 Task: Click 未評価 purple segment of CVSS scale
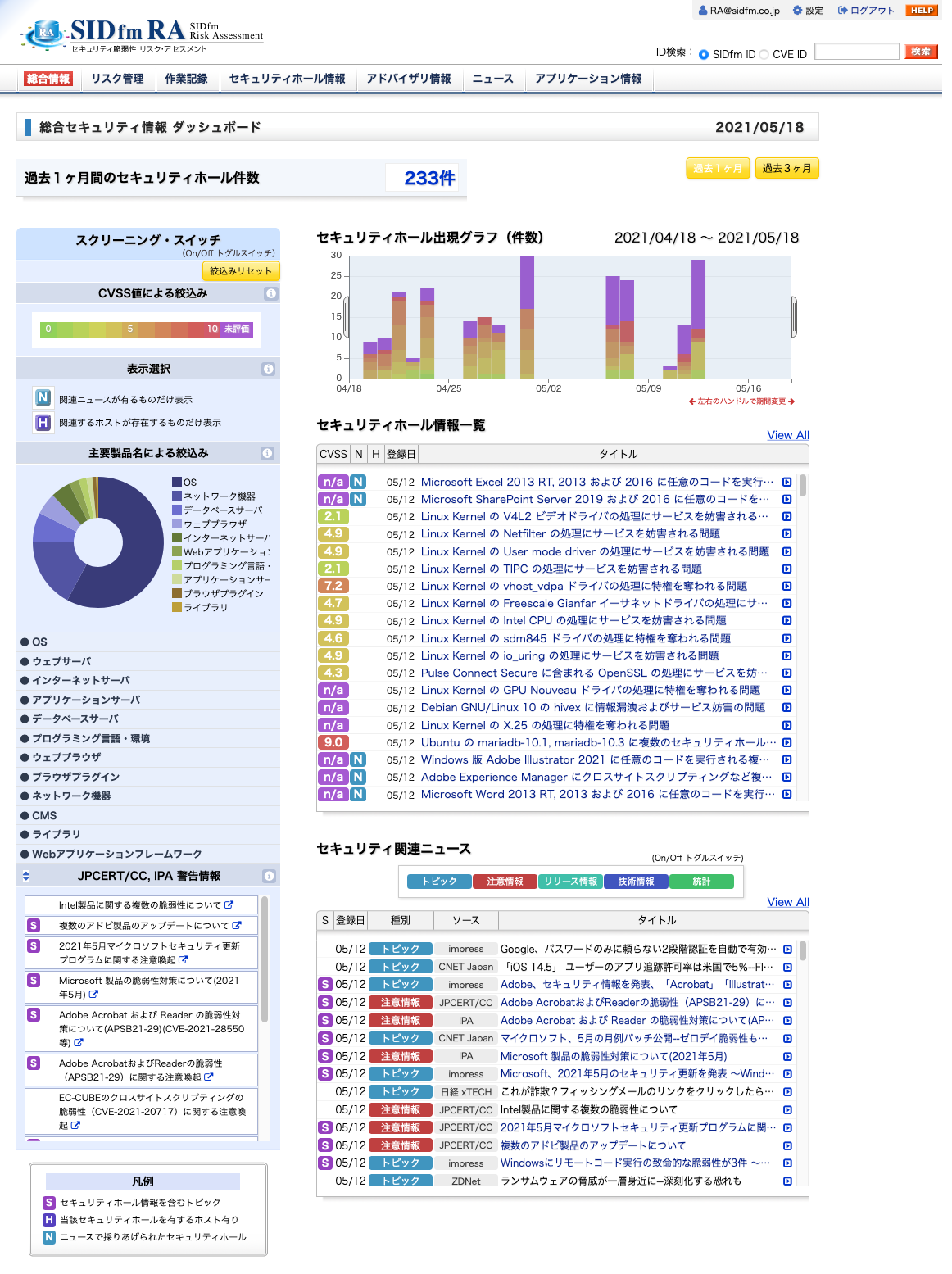point(237,329)
